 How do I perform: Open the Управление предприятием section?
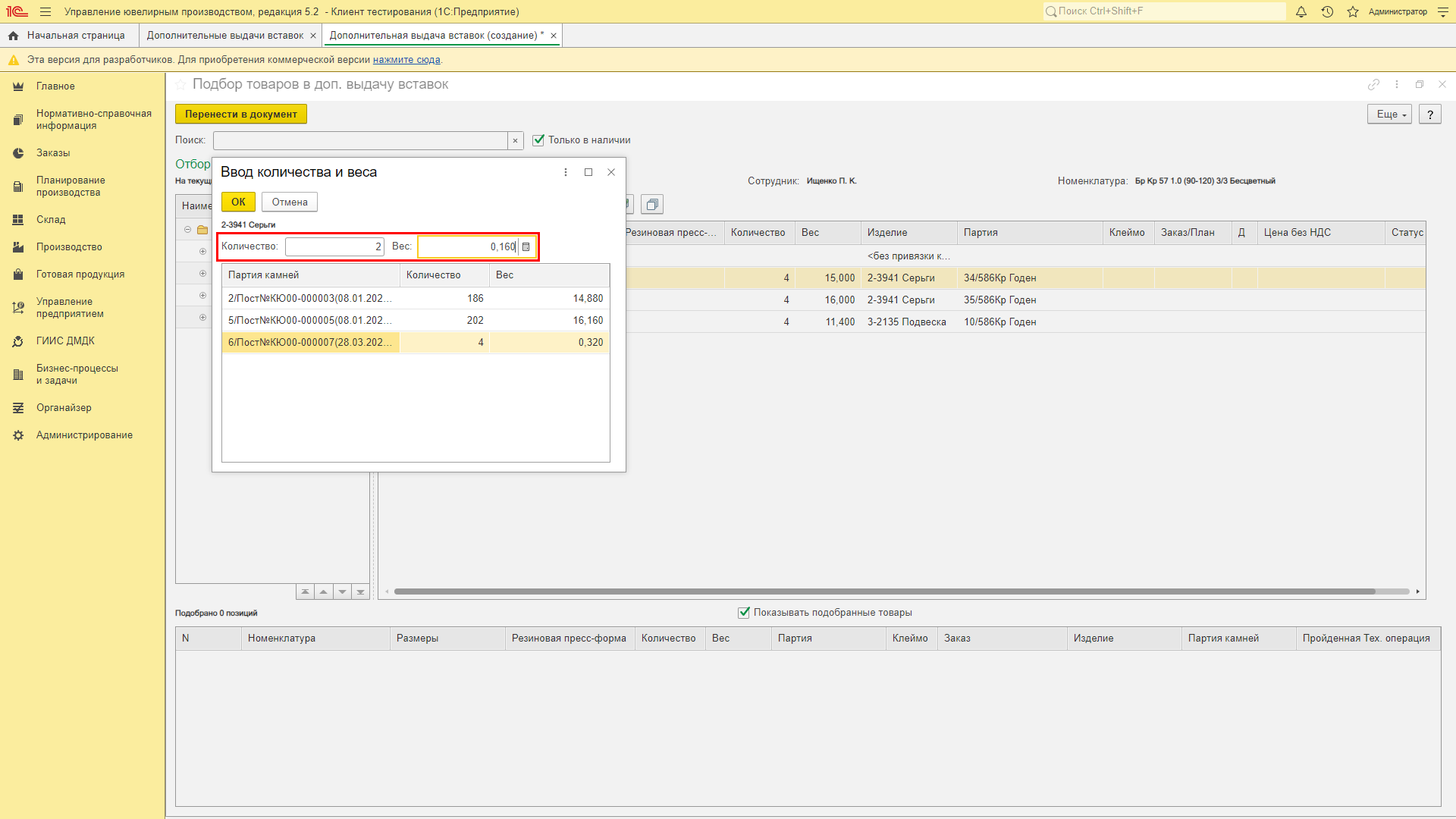click(x=83, y=308)
